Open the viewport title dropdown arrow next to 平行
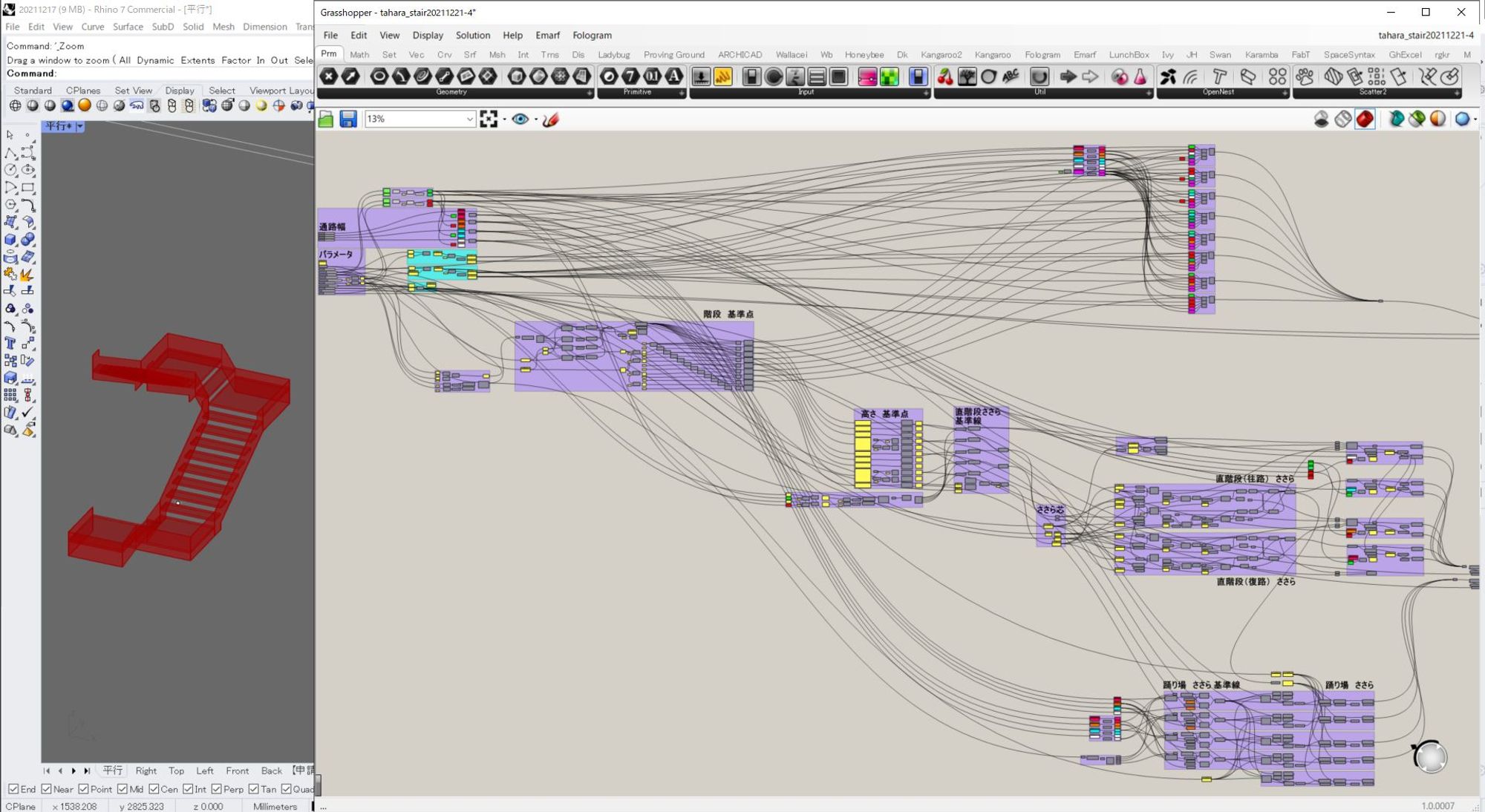1485x812 pixels. [80, 126]
